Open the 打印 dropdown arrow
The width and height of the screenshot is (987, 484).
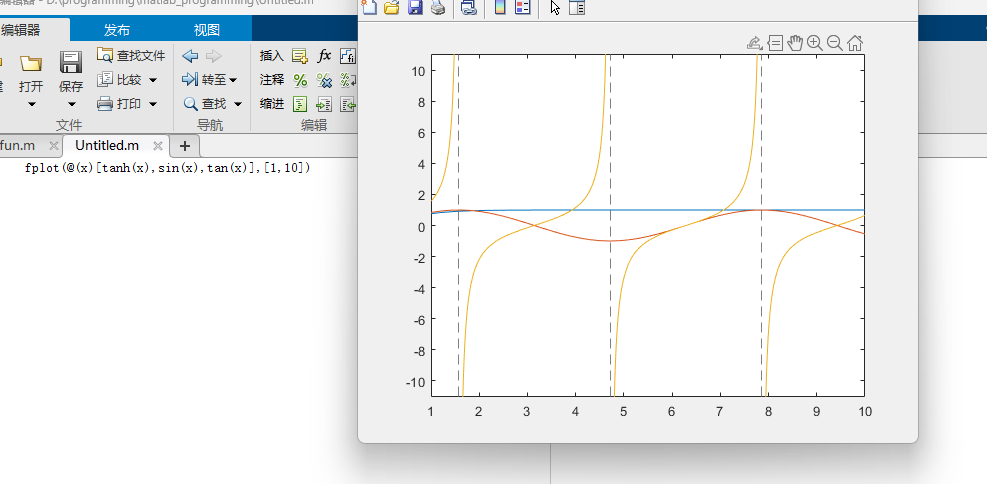pos(152,104)
